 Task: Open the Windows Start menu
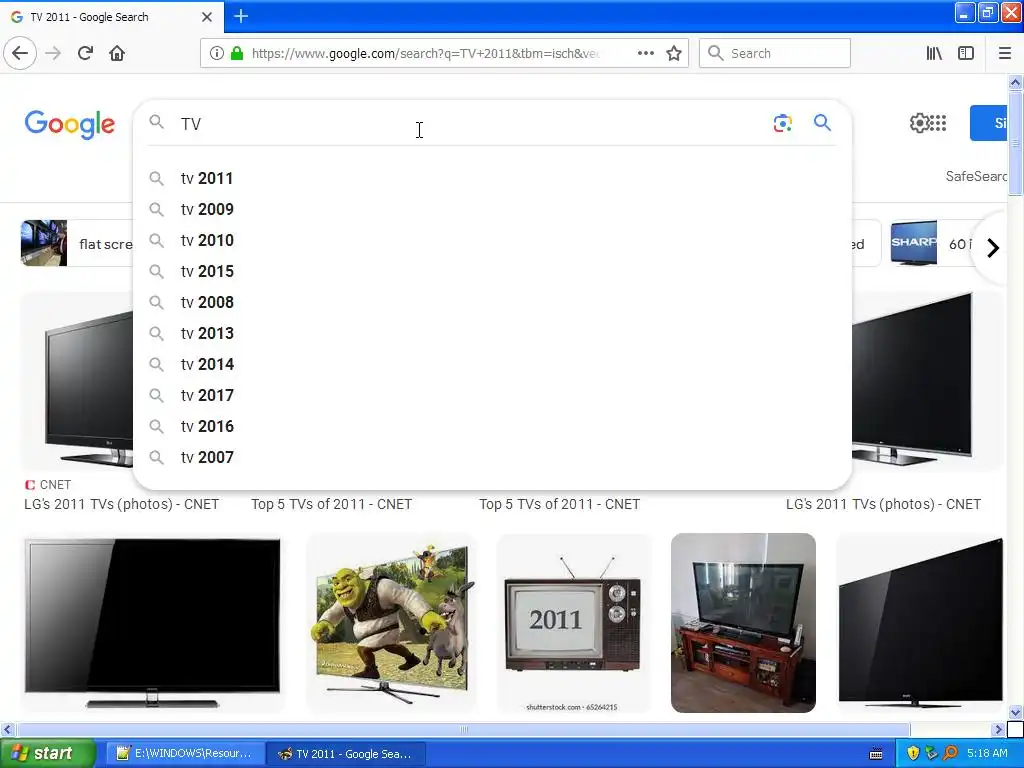click(x=48, y=754)
